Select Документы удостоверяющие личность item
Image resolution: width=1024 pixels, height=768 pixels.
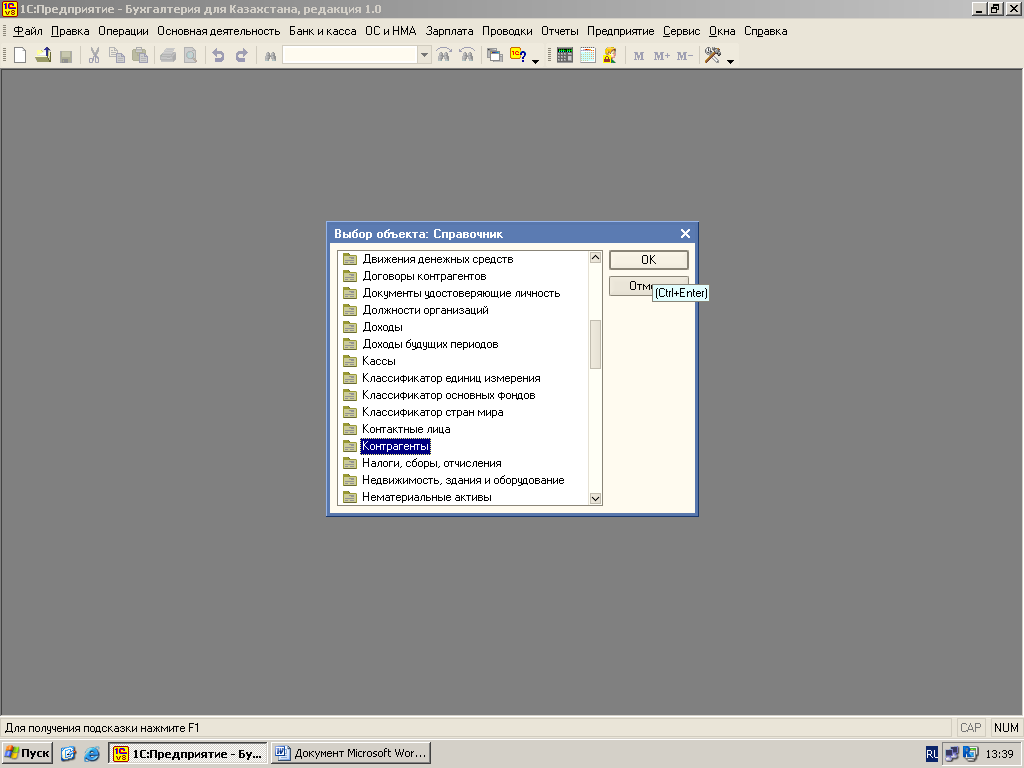[x=461, y=293]
